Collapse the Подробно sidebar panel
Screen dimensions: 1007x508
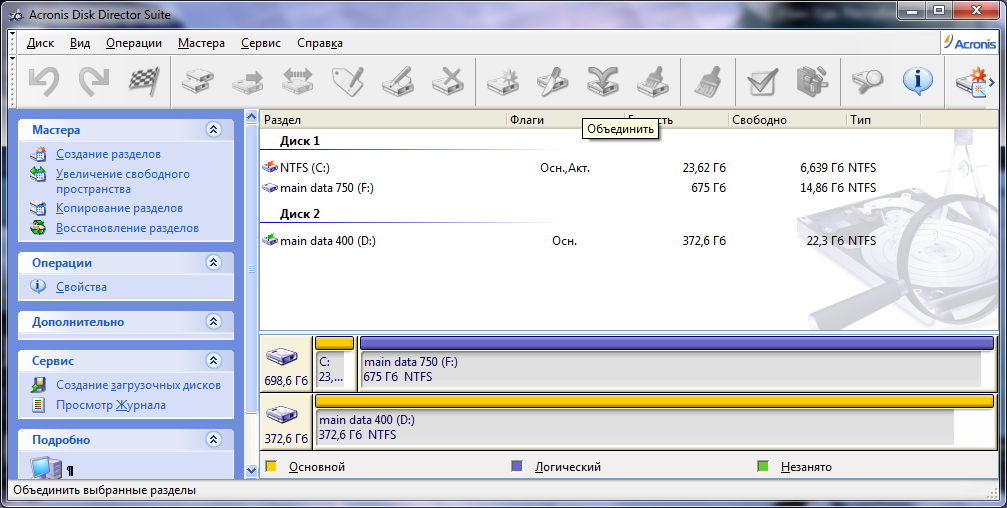point(214,440)
